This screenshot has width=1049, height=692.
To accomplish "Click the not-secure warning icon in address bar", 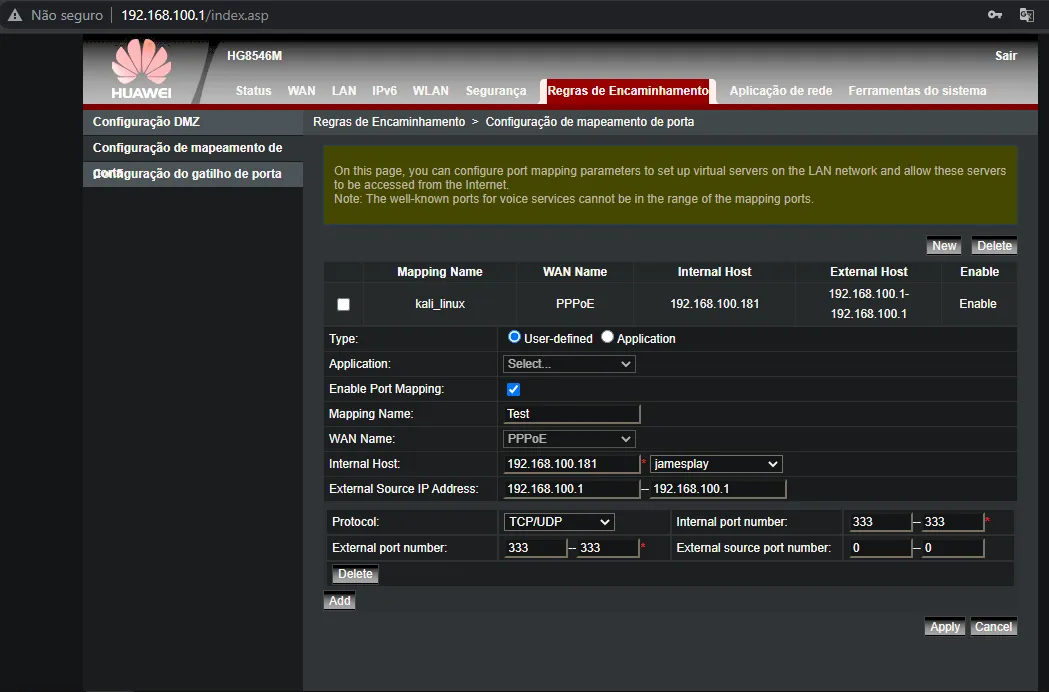I will click(15, 16).
